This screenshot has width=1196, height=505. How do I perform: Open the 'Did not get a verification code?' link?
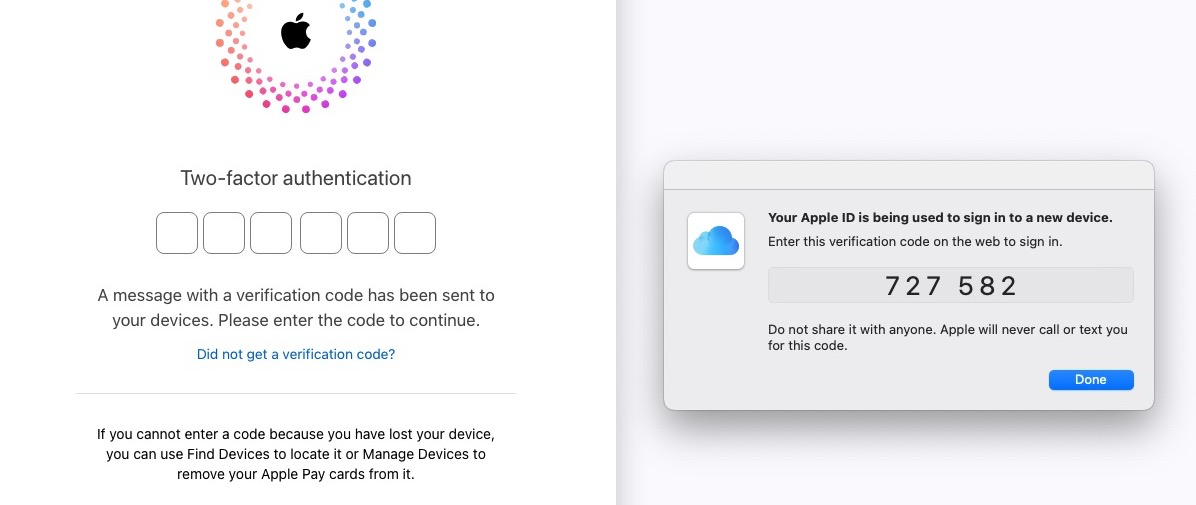tap(296, 354)
